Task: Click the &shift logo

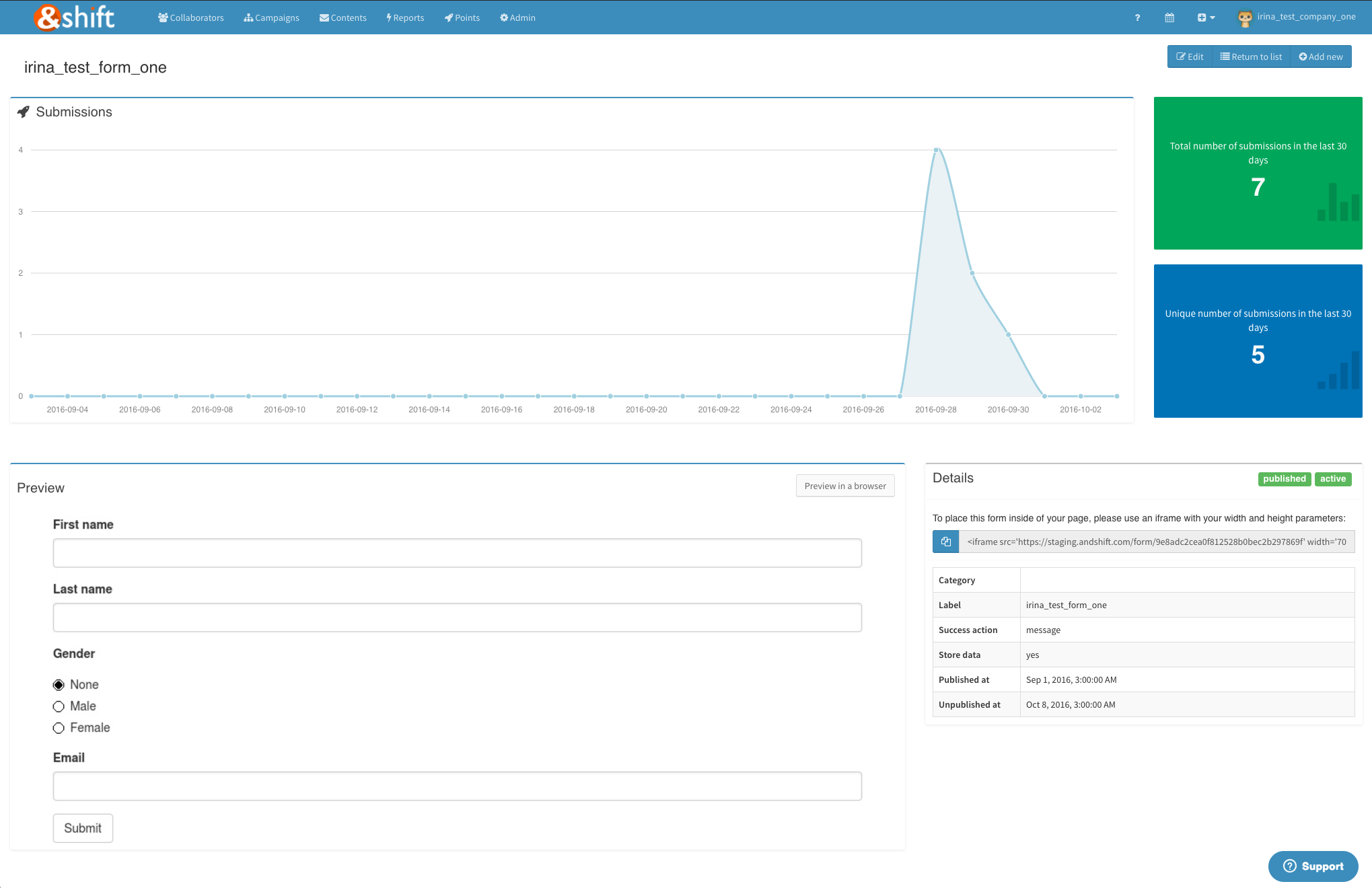Action: tap(74, 17)
